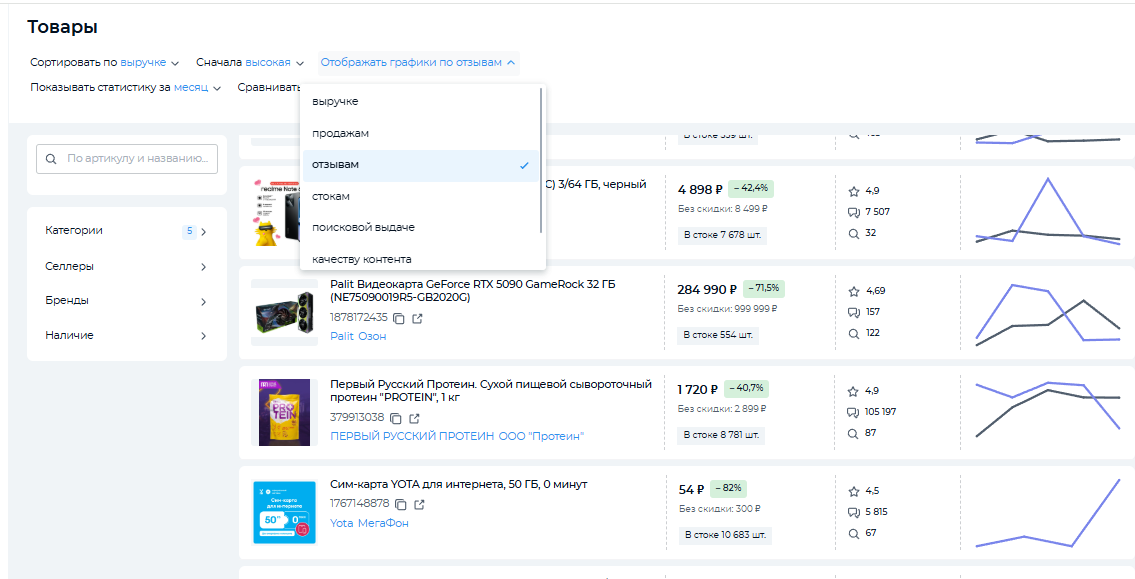Click the search magnifier icon in article field
1135x579 pixels.
pos(50,158)
